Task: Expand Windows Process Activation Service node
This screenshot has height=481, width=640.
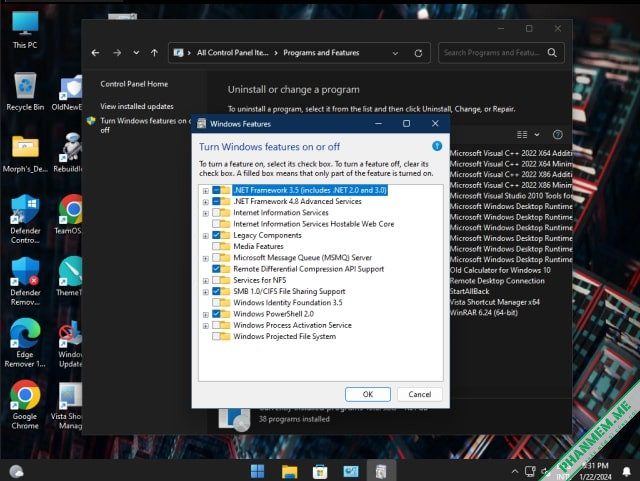Action: coord(205,326)
